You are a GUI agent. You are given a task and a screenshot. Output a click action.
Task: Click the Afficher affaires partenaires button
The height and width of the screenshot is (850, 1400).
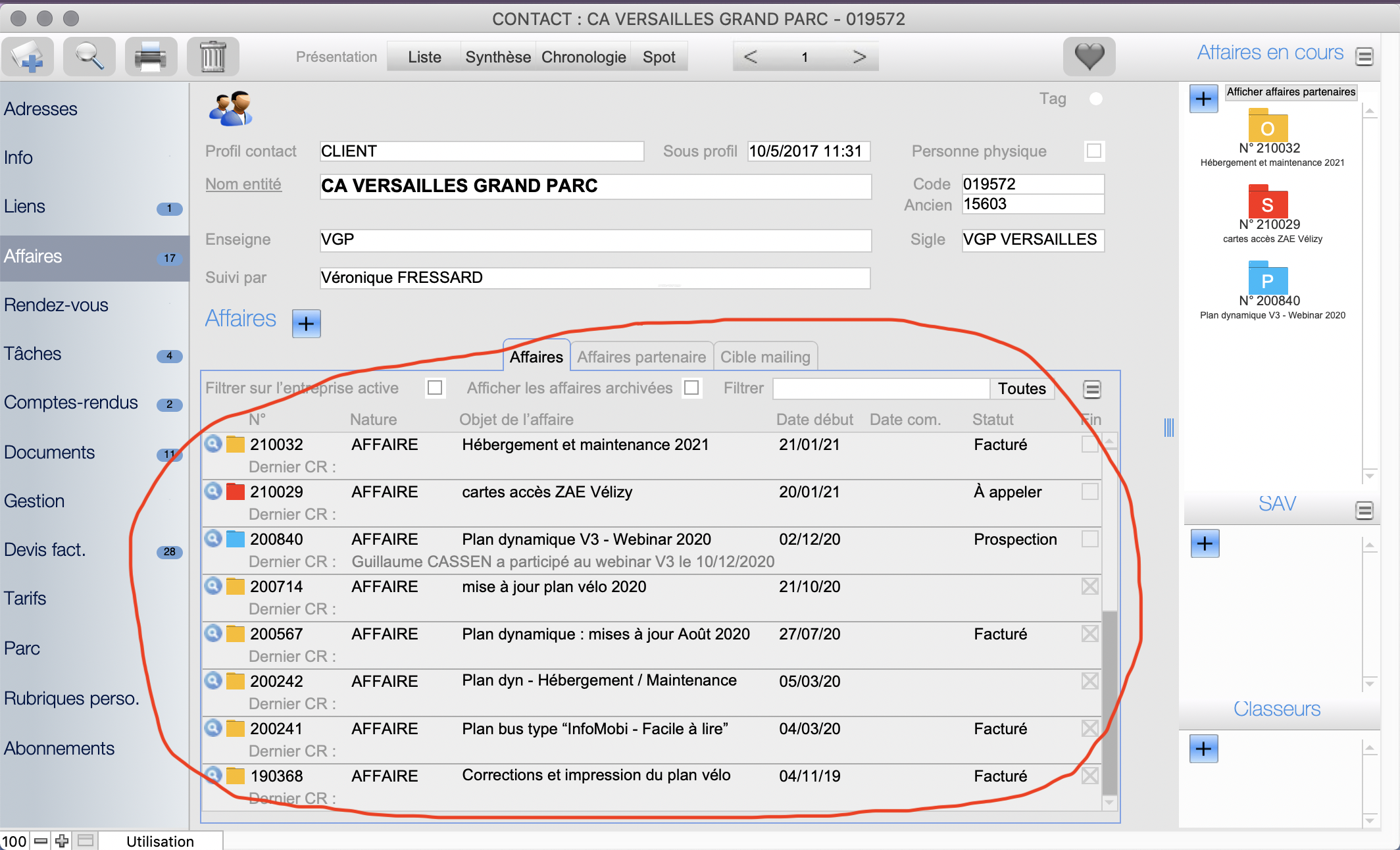coord(1290,92)
